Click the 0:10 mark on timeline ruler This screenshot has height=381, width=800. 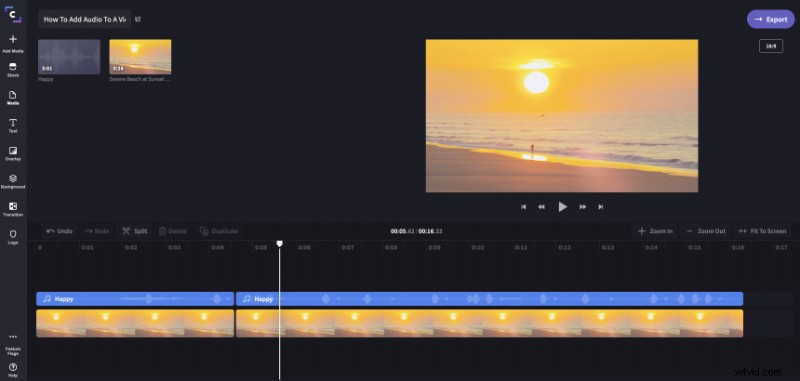click(478, 247)
